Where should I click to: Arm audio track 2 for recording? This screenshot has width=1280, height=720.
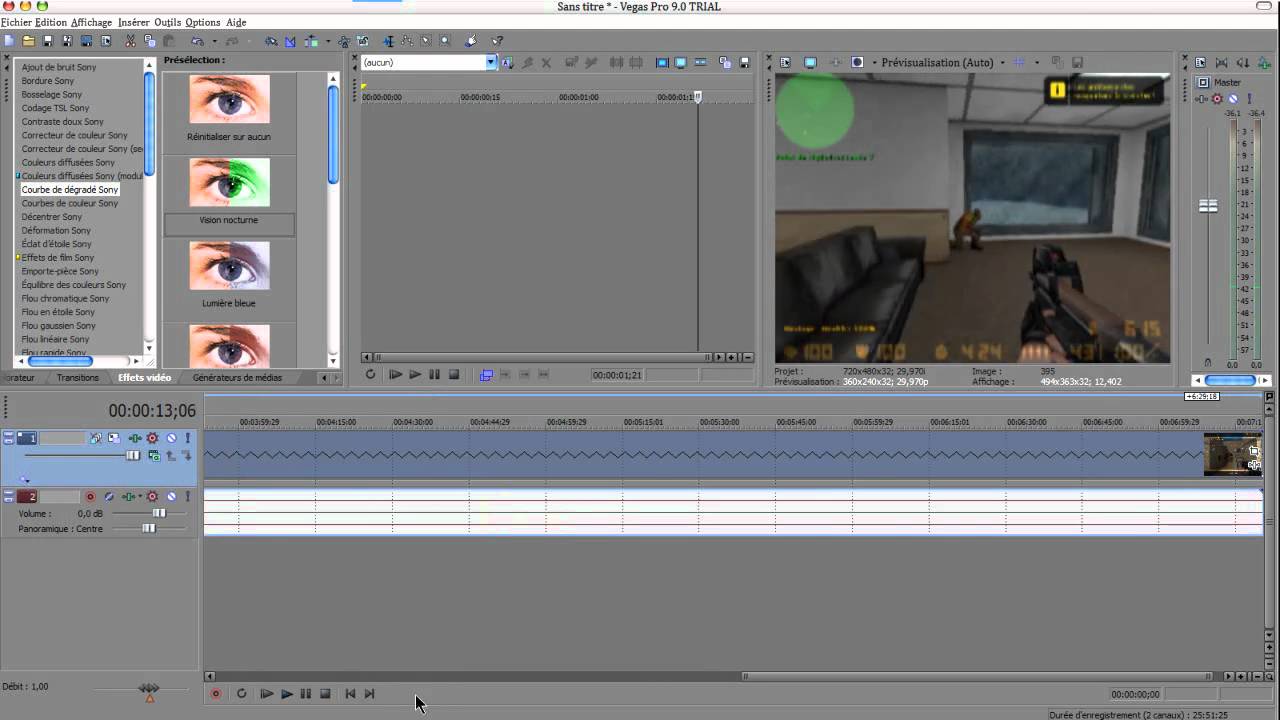90,497
